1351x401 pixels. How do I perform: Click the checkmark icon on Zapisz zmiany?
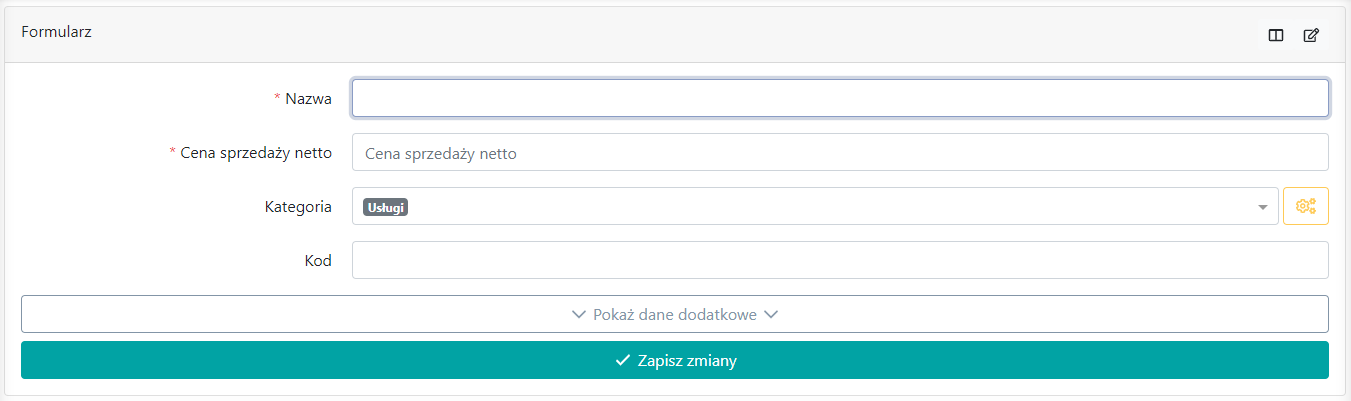622,360
